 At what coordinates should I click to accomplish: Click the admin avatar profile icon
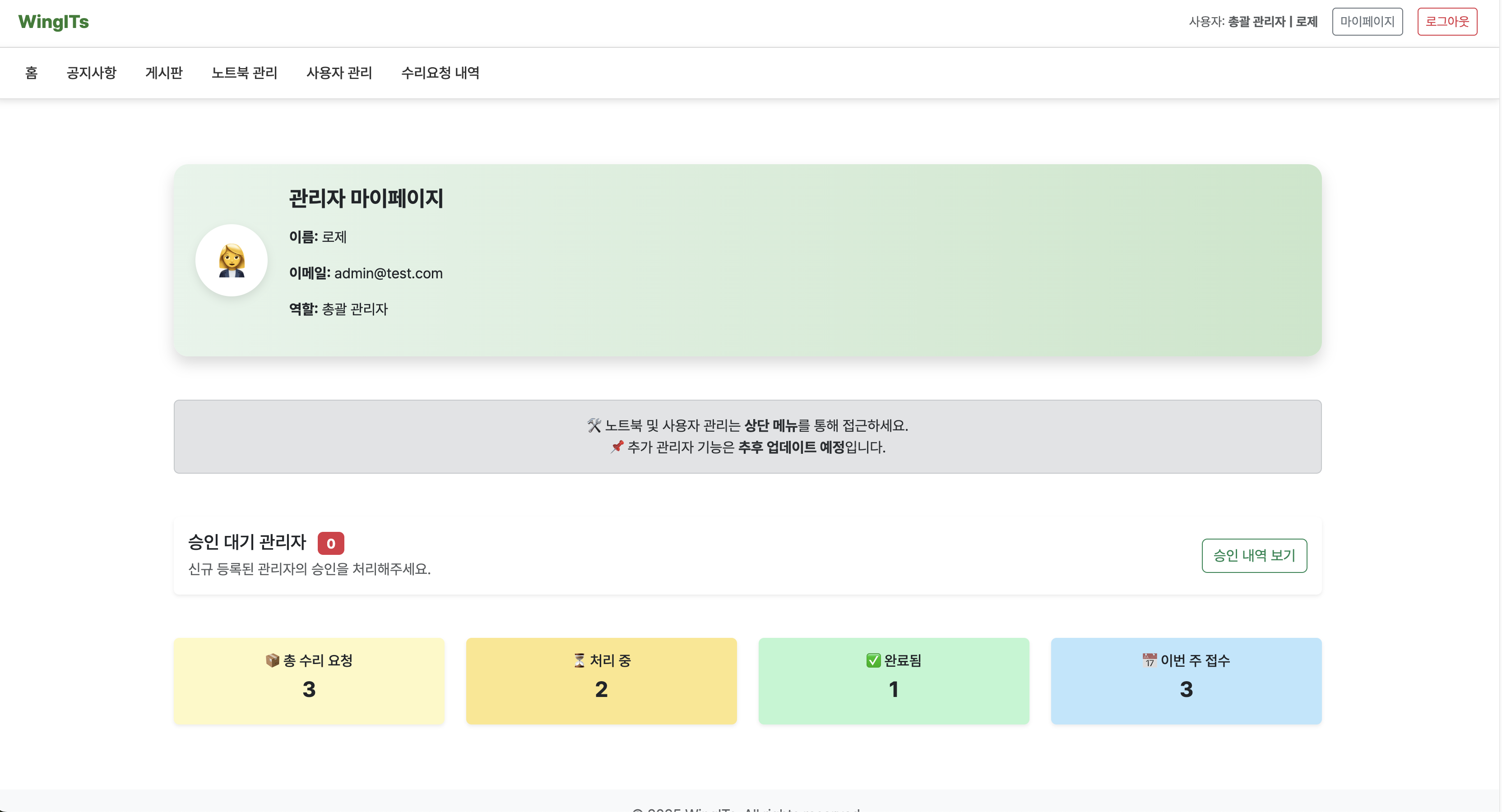pyautogui.click(x=232, y=260)
